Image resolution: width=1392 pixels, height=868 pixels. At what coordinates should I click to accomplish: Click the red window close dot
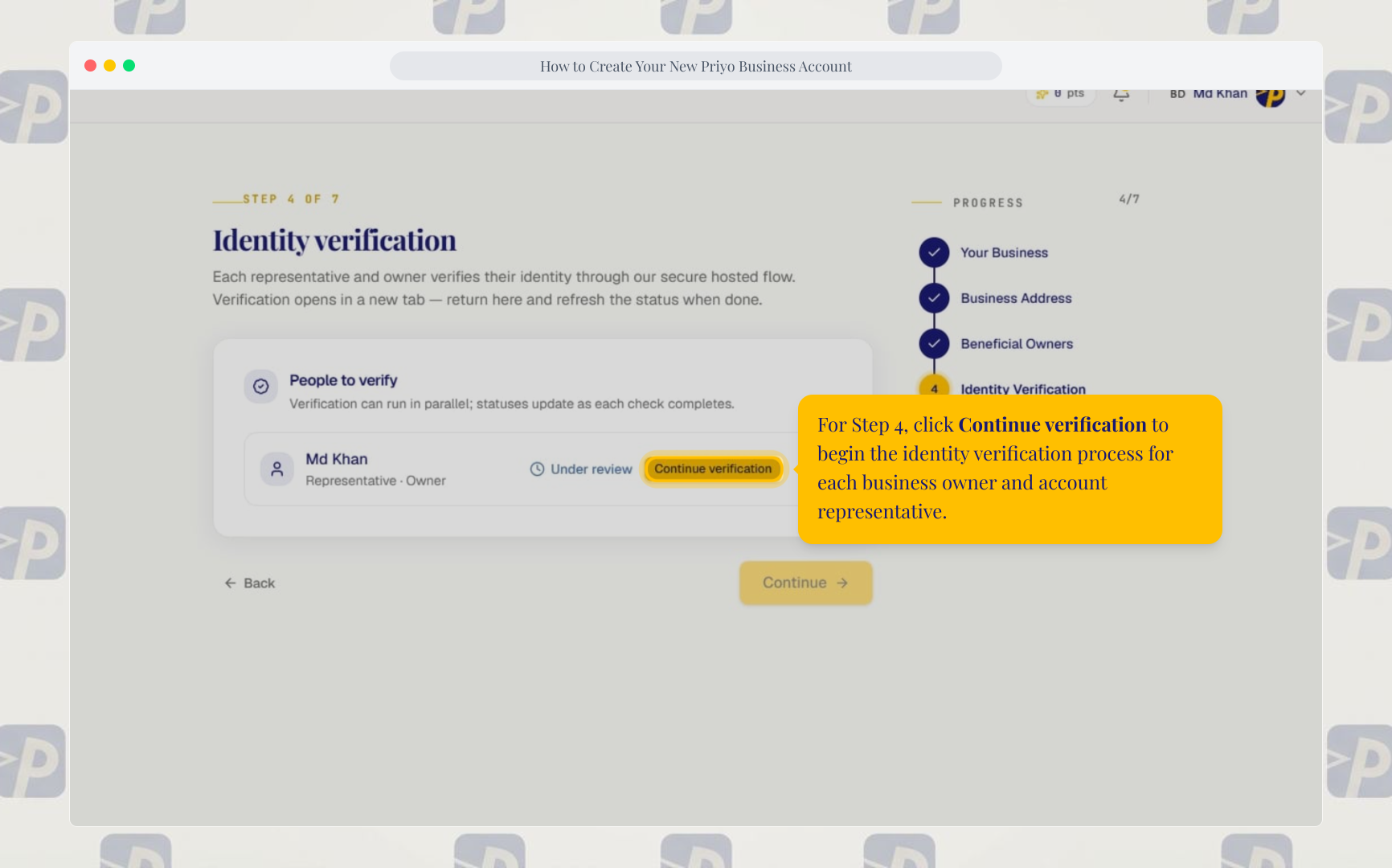tap(90, 66)
